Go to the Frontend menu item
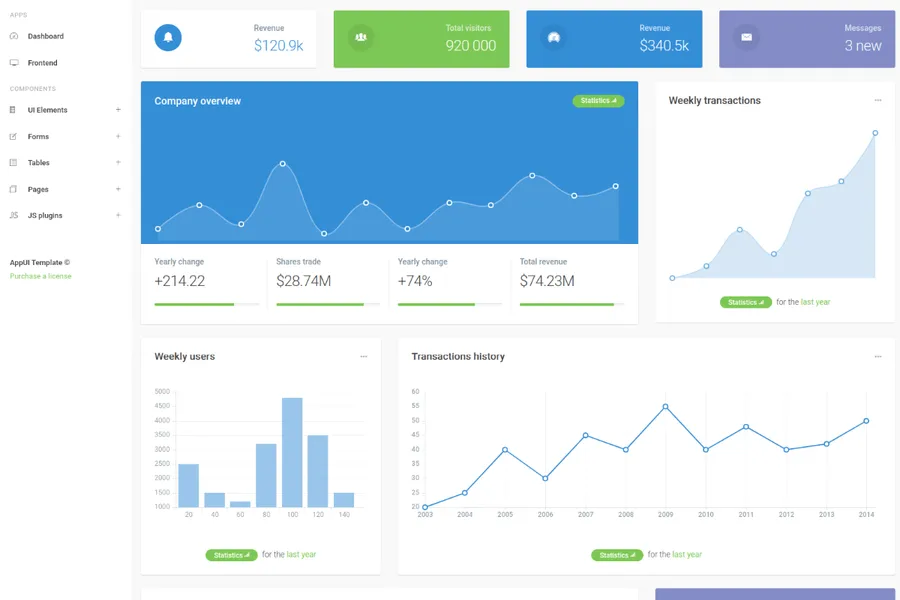Screen dimensions: 900x600 42,63
